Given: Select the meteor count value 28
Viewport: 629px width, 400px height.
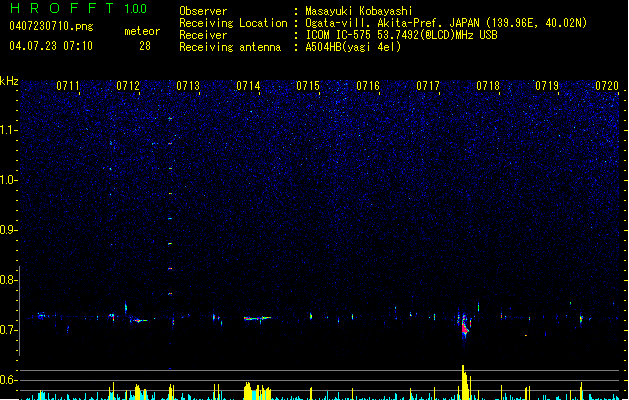Looking at the screenshot, I should click(145, 46).
